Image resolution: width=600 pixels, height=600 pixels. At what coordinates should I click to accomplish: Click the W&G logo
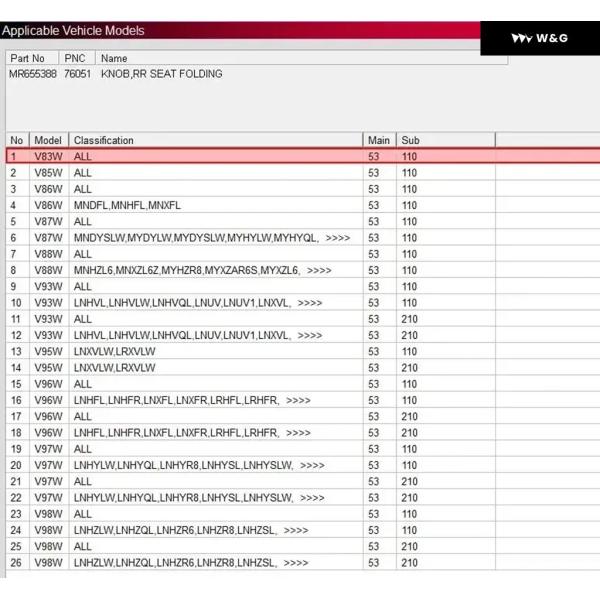pyautogui.click(x=540, y=38)
